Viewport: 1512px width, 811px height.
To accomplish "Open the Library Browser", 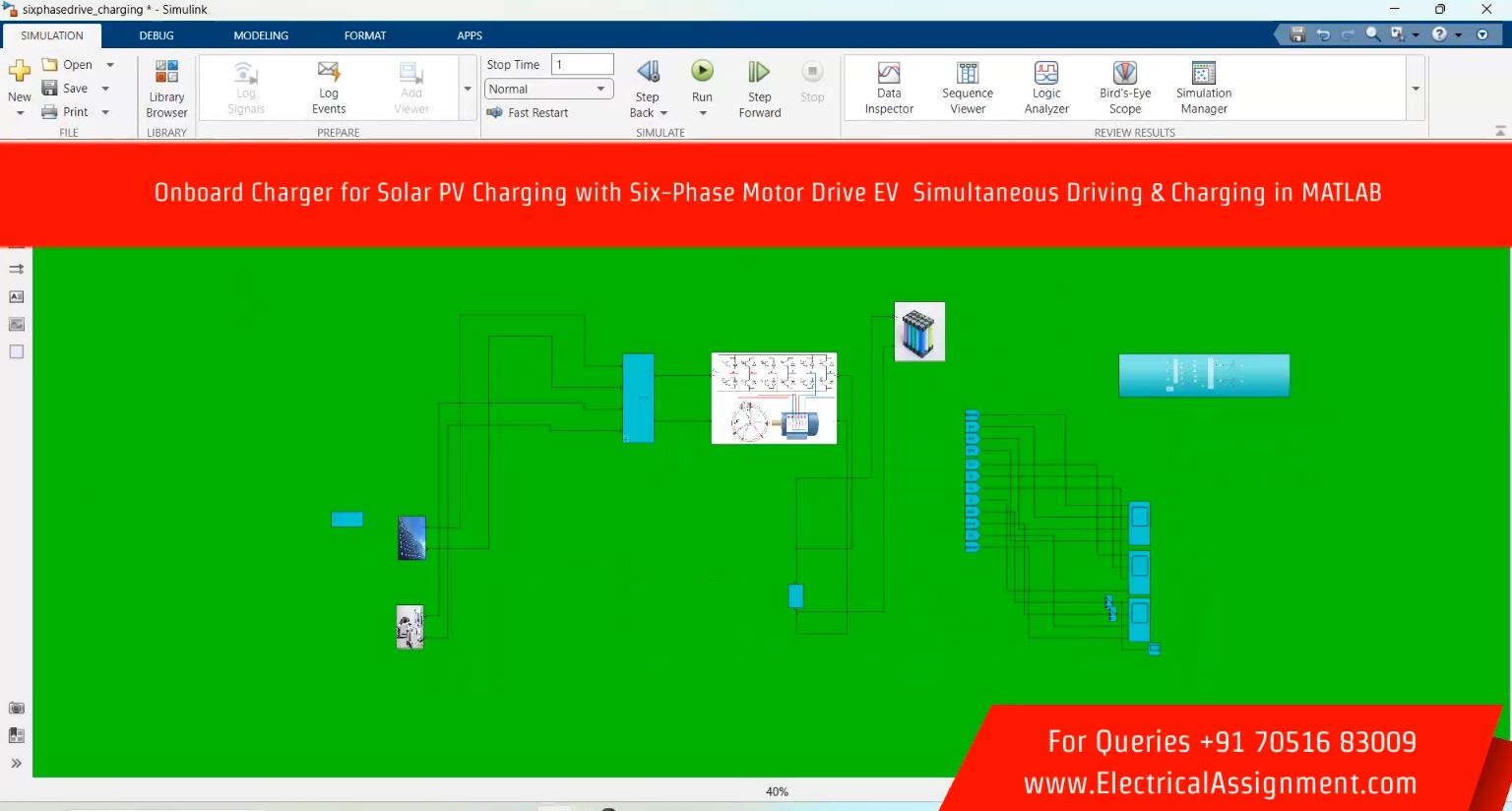I will tap(166, 88).
